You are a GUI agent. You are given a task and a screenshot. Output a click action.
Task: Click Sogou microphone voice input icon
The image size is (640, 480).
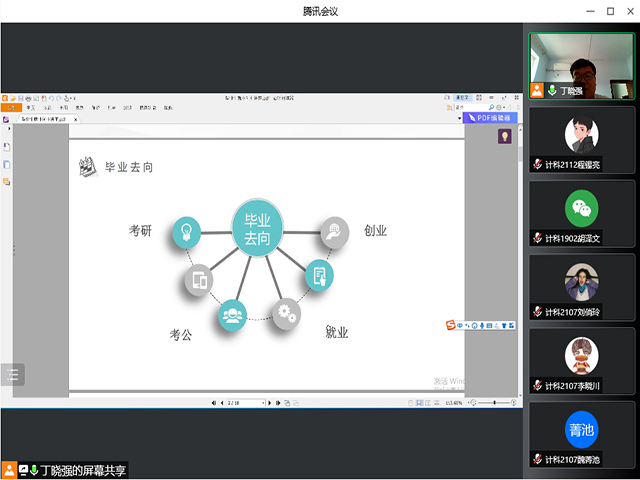tap(482, 326)
